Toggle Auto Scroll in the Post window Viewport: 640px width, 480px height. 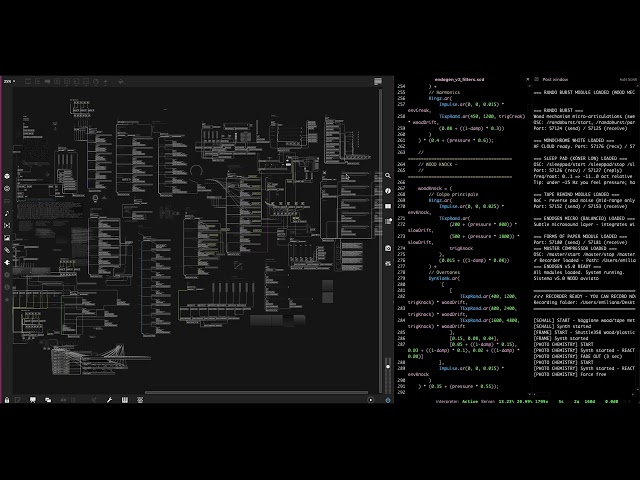(x=628, y=80)
